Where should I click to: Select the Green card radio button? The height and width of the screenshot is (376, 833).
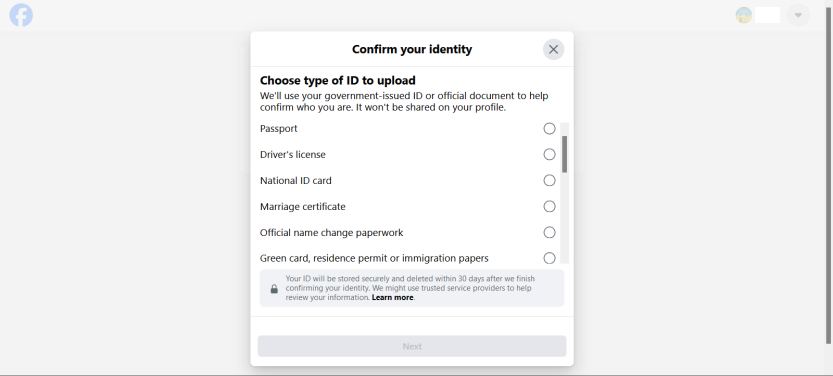coord(549,258)
